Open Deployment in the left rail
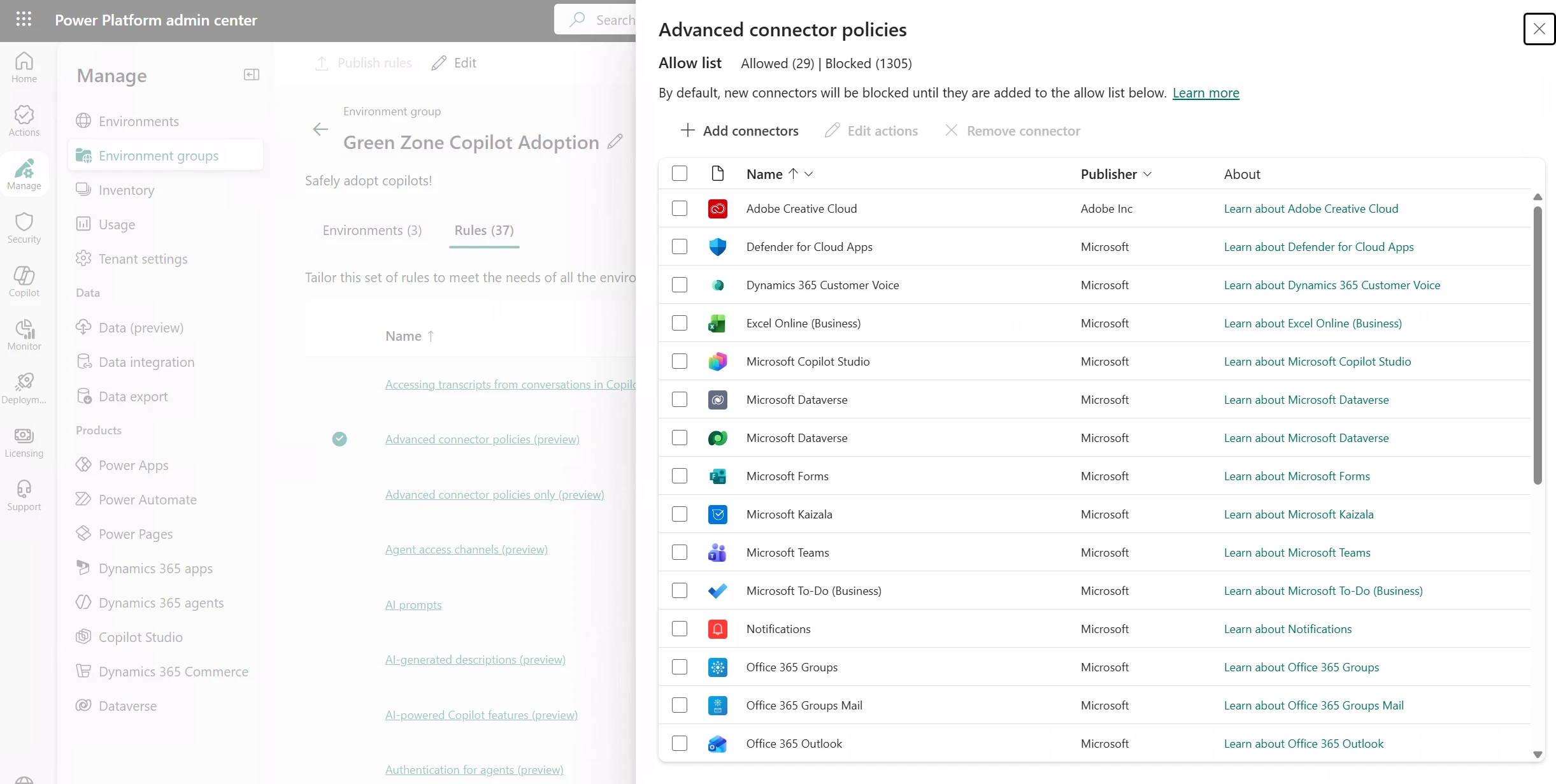This screenshot has width=1556, height=784. [x=24, y=388]
